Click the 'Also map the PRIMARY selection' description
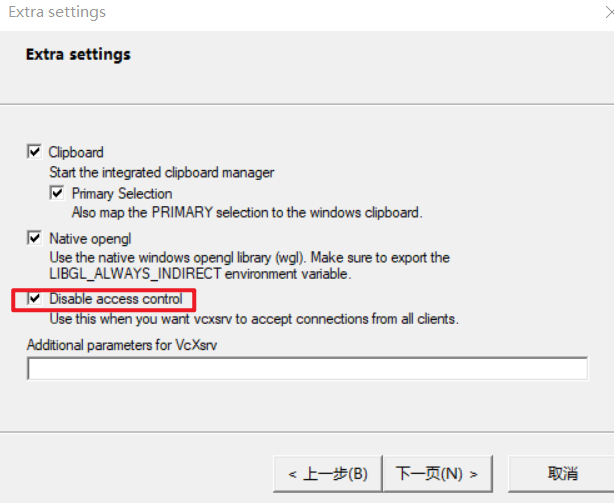 (x=247, y=213)
